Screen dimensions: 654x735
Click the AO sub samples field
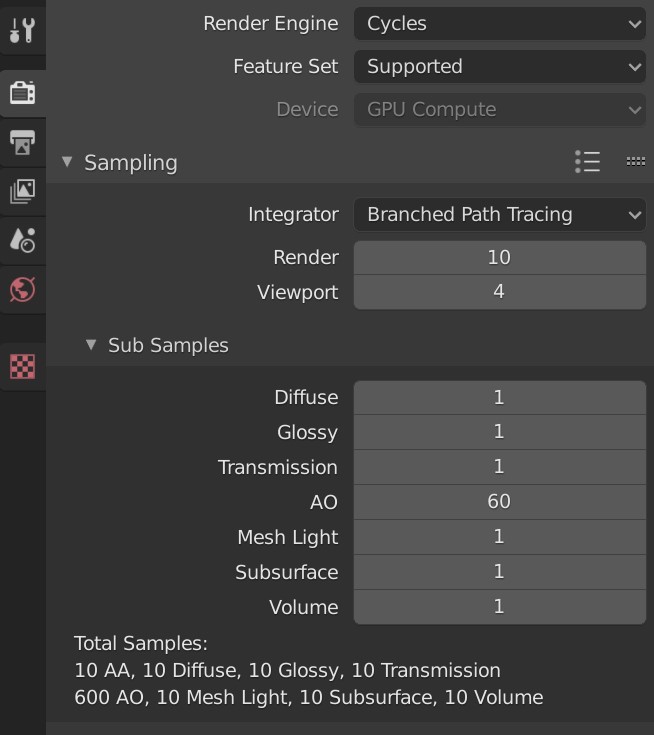tap(499, 502)
